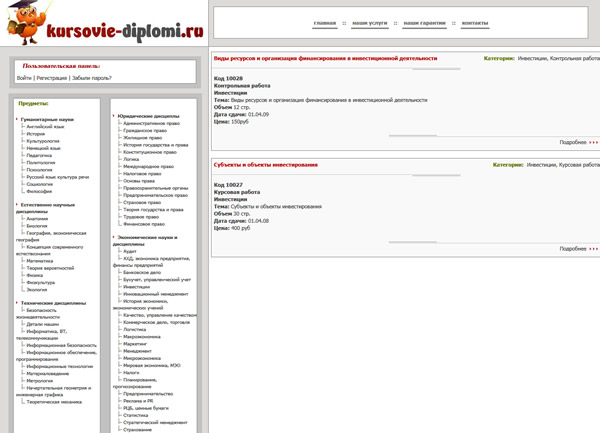
Task: Select «Административное право» subject
Action: click(x=152, y=123)
